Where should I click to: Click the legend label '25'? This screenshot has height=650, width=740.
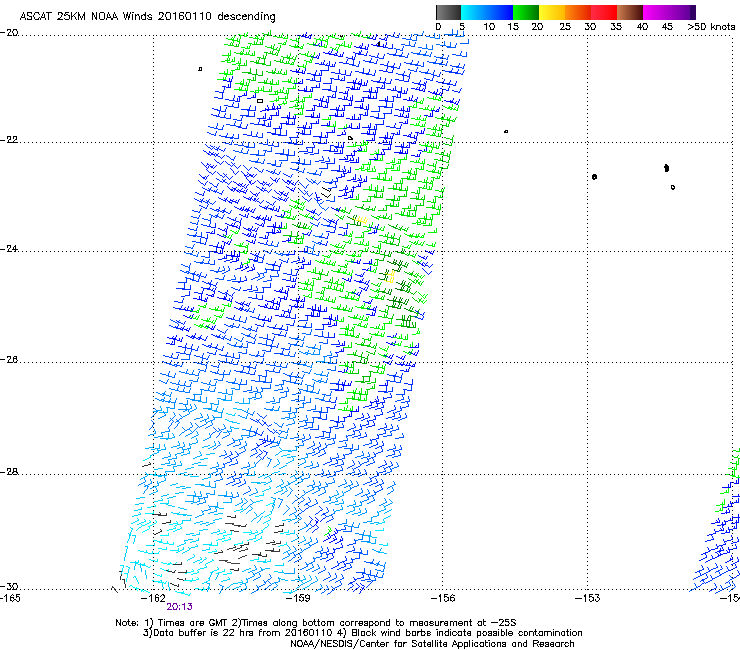point(565,27)
